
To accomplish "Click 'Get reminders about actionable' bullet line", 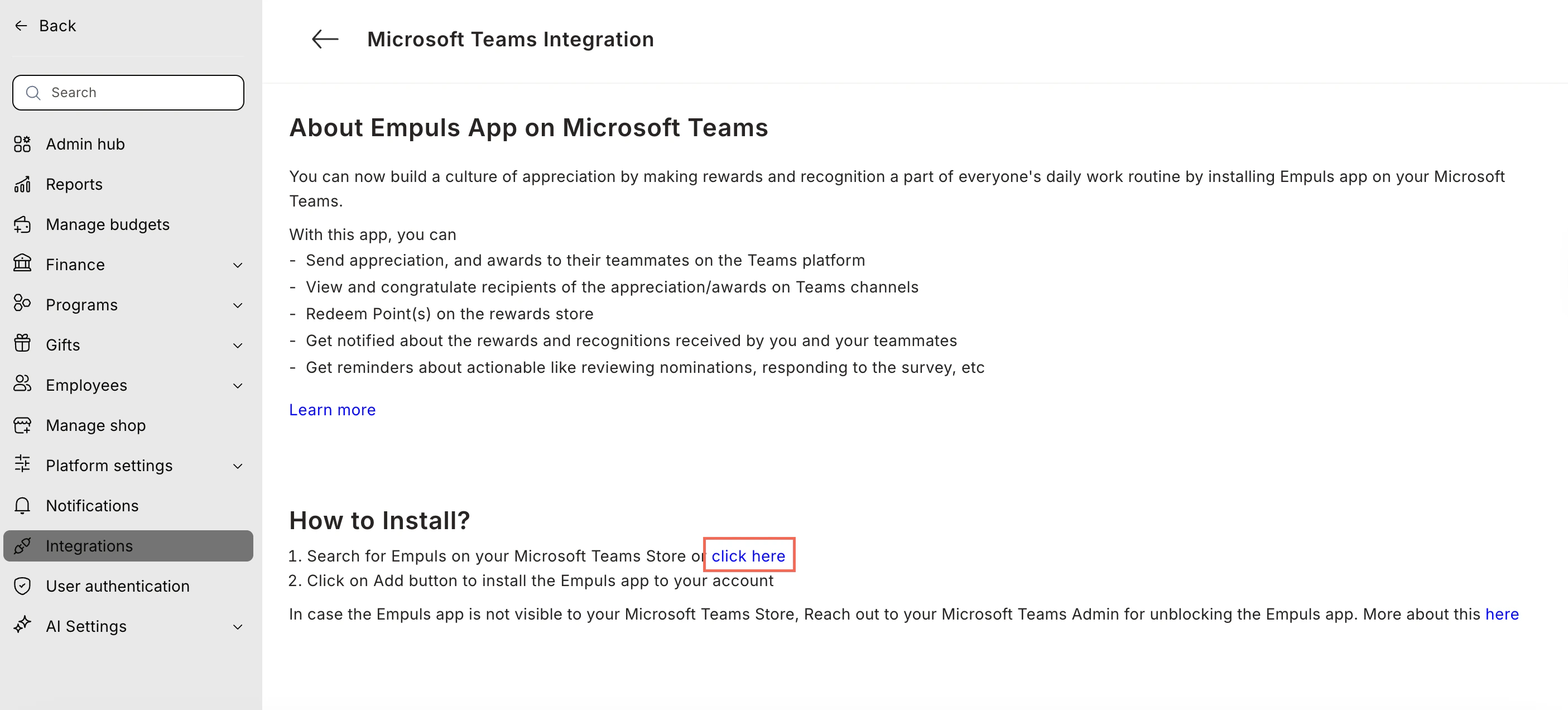I will [x=644, y=368].
